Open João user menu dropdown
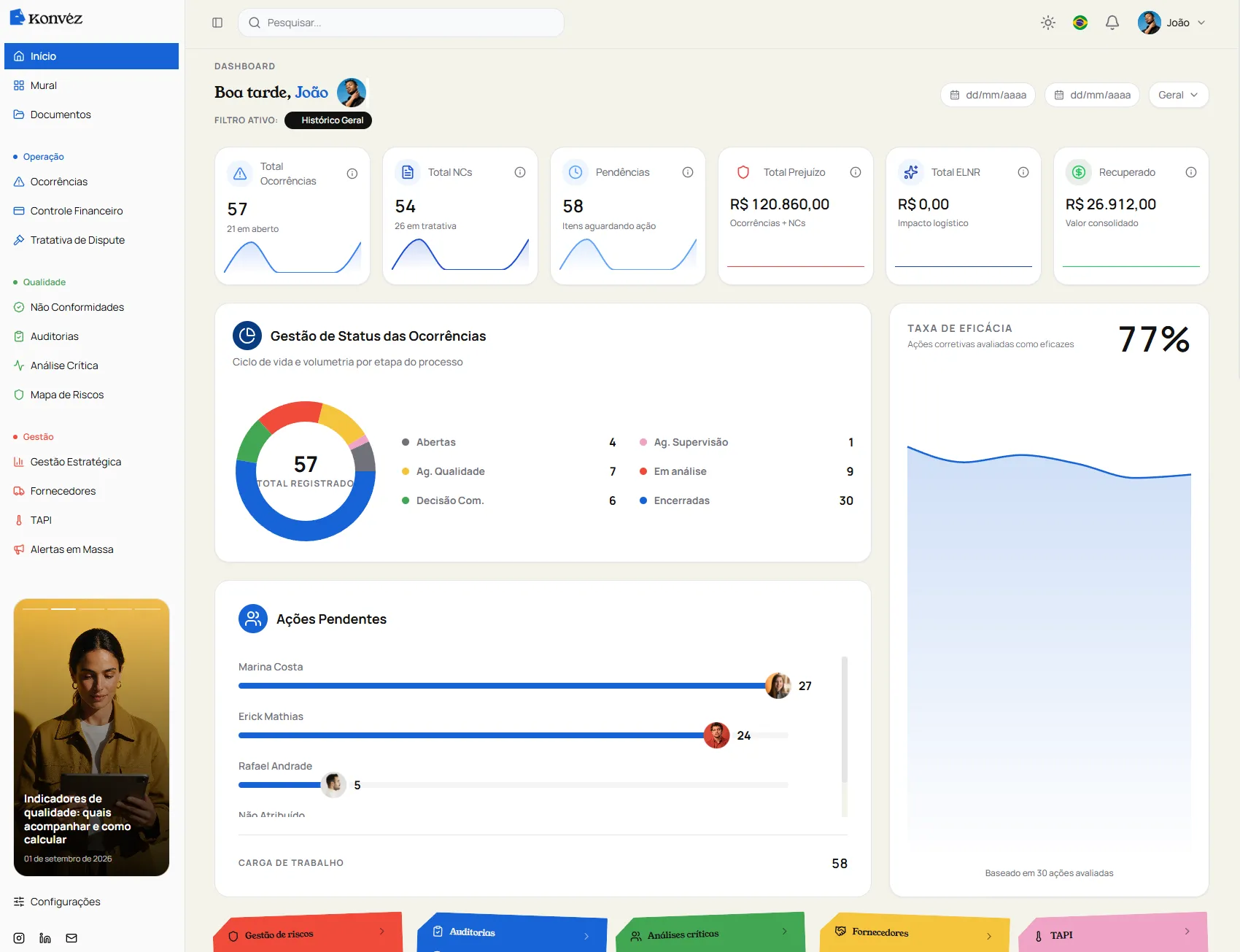 coord(1171,23)
